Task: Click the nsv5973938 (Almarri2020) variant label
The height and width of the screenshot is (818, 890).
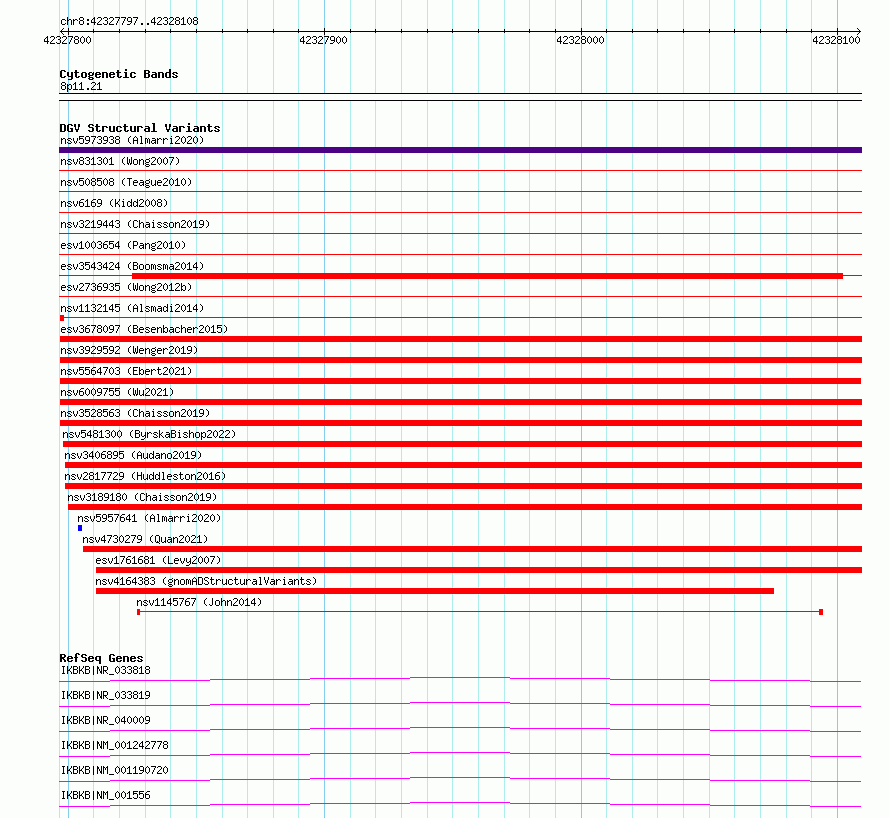Action: tap(132, 140)
